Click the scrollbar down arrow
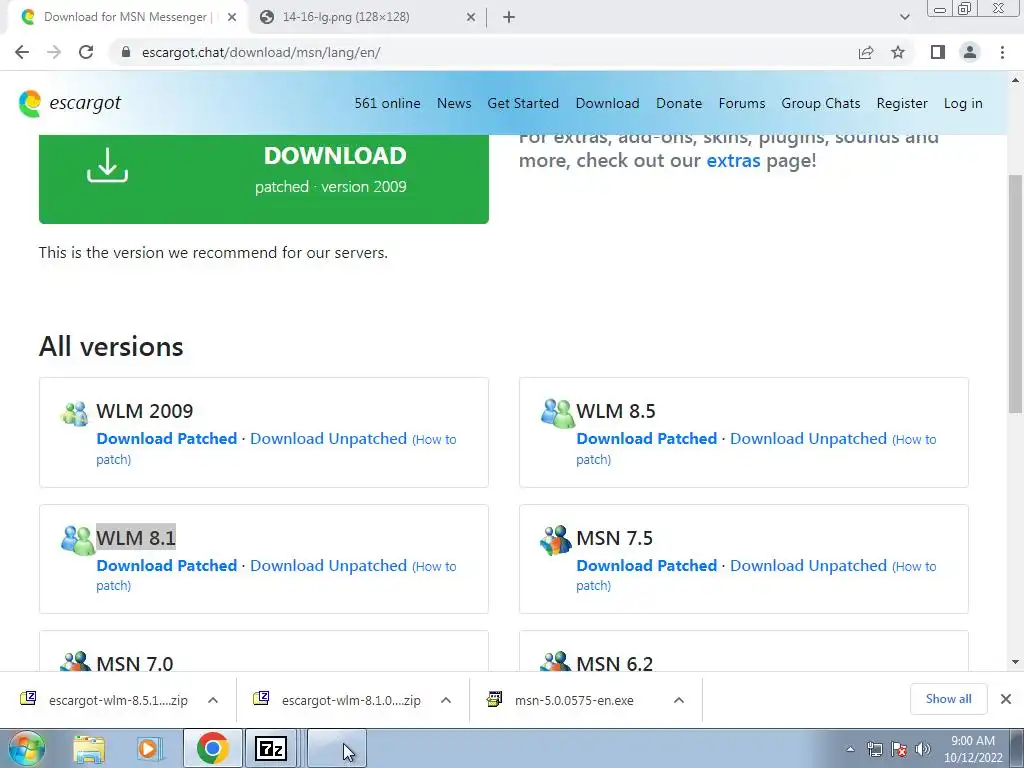Screen dimensions: 1024x768 [x=1015, y=662]
